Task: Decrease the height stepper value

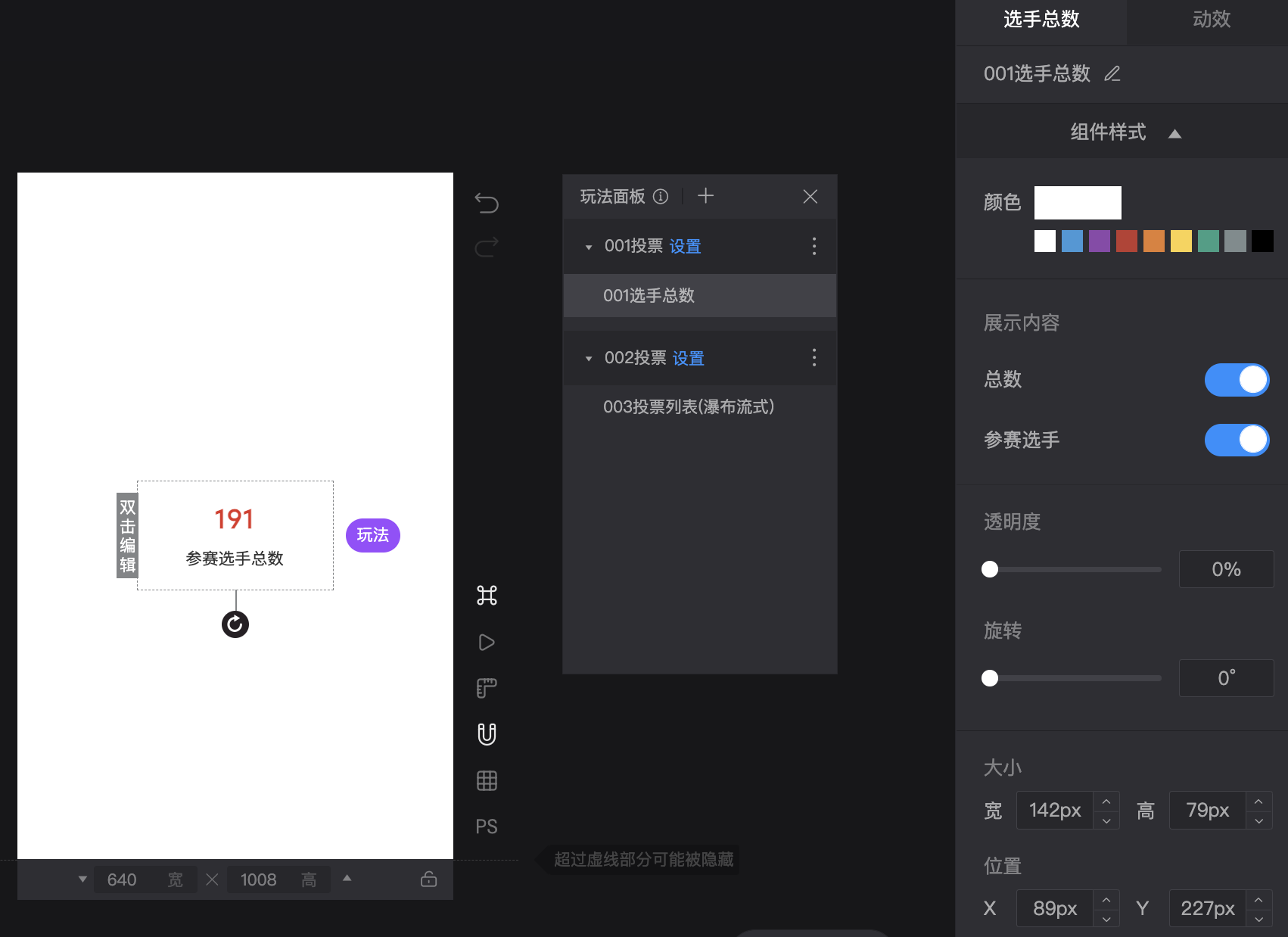Action: coord(1258,820)
